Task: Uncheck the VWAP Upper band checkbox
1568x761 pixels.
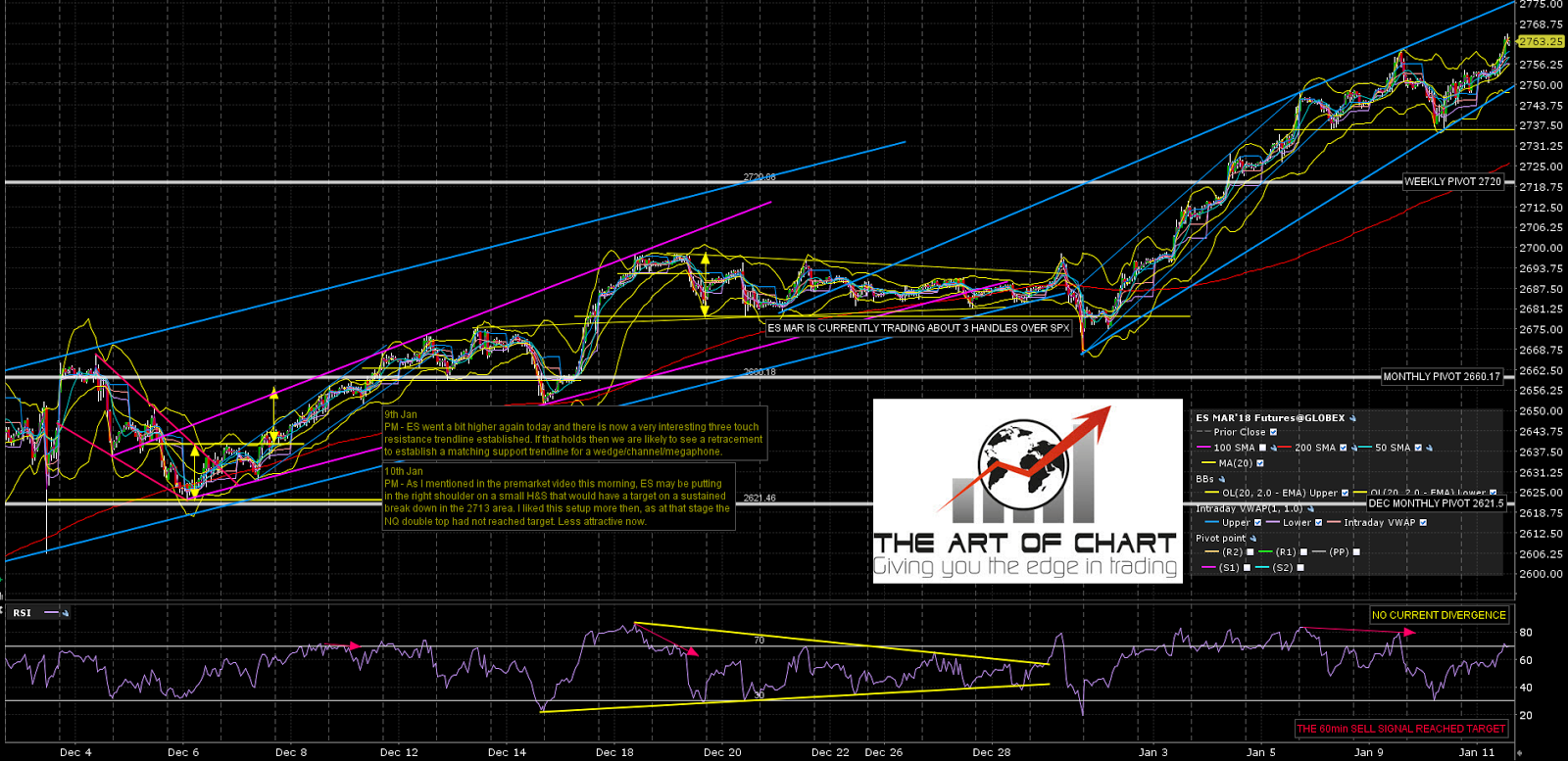Action: tap(1257, 522)
